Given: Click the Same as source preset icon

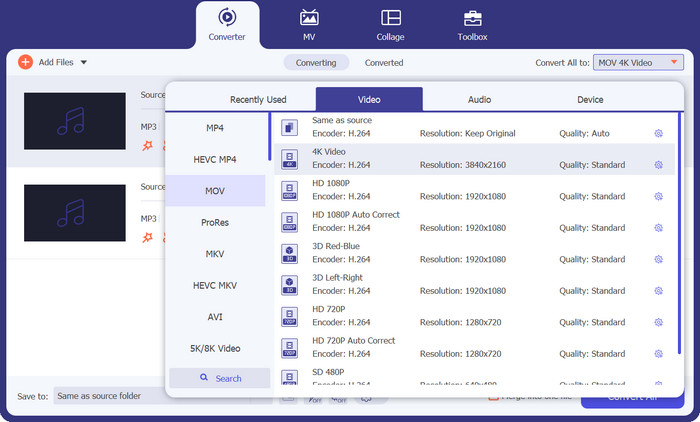Looking at the screenshot, I should tap(289, 128).
